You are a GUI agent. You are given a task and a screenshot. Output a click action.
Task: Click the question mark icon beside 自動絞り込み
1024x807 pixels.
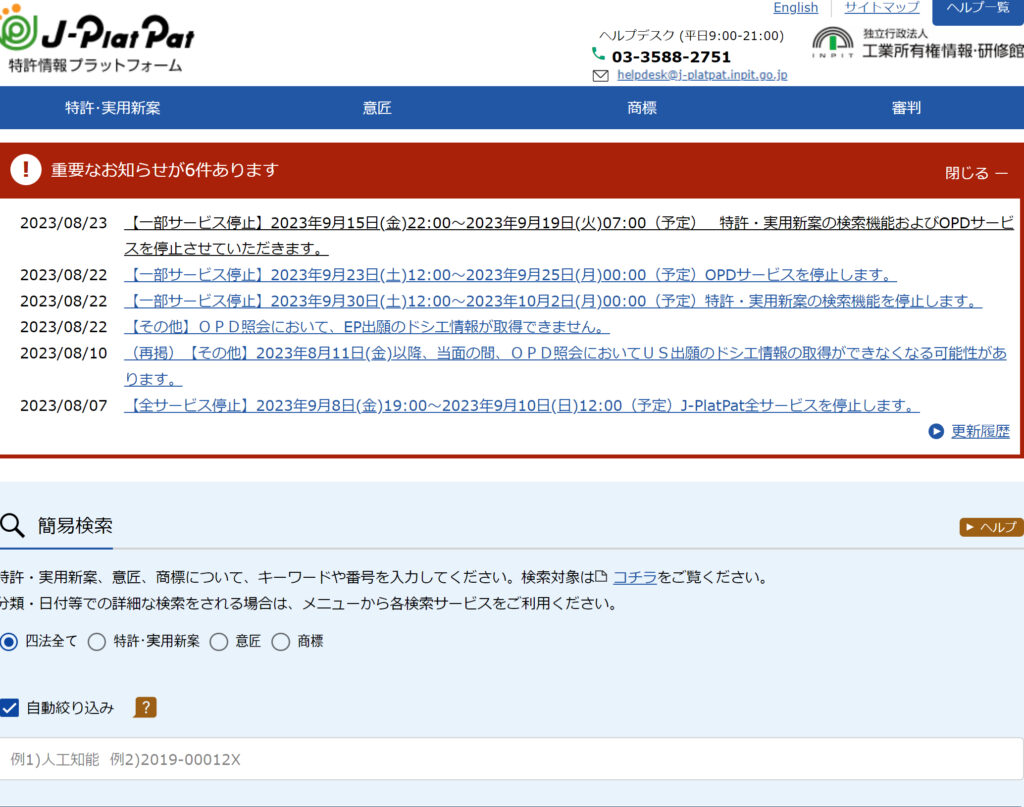tap(145, 708)
